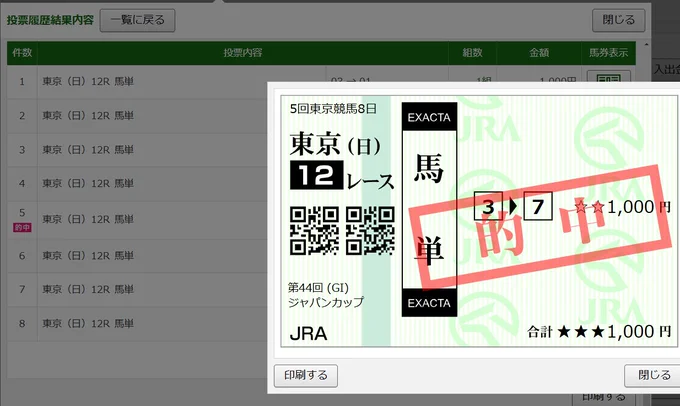Select row 5 東京（日）12R 馬単

[x=88, y=219]
